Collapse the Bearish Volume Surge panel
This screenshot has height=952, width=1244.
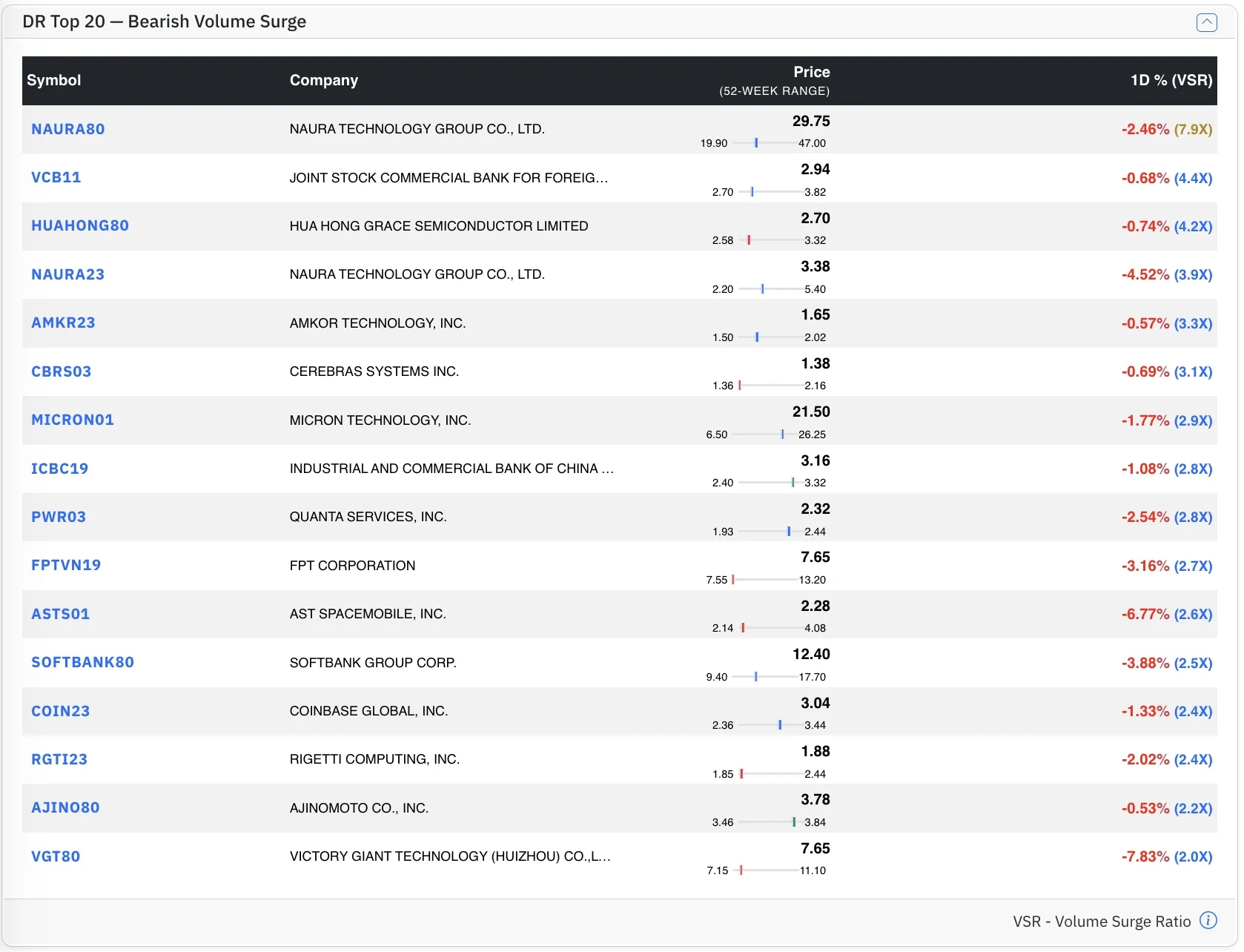click(x=1206, y=22)
